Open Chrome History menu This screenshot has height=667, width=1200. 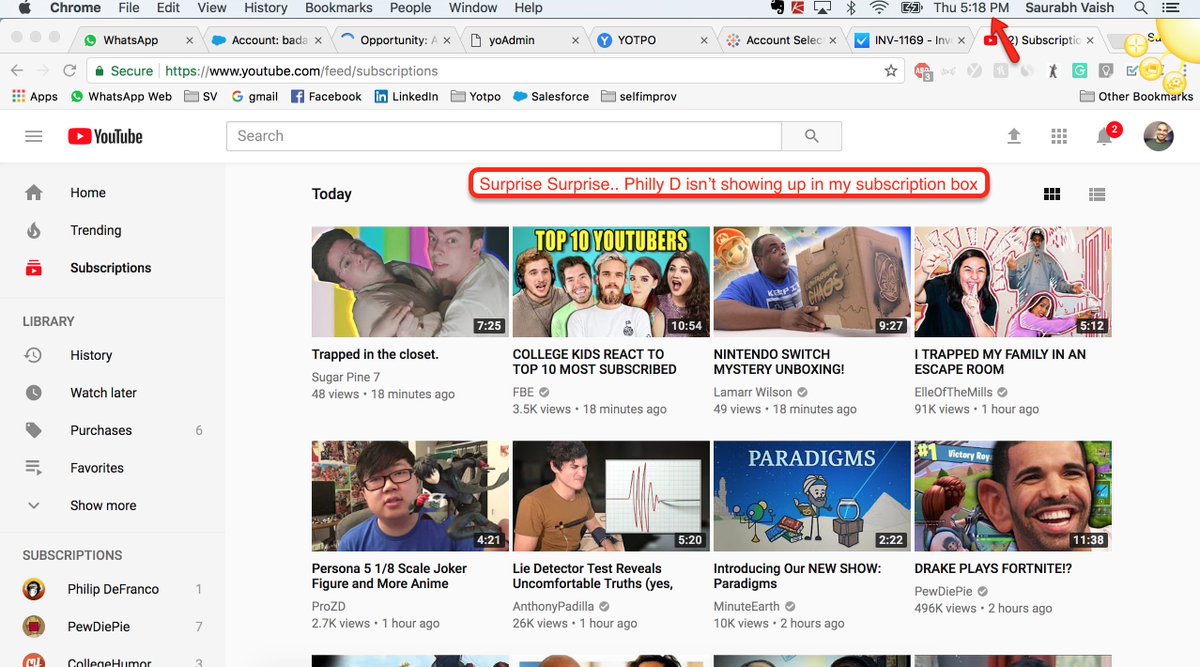click(x=265, y=8)
